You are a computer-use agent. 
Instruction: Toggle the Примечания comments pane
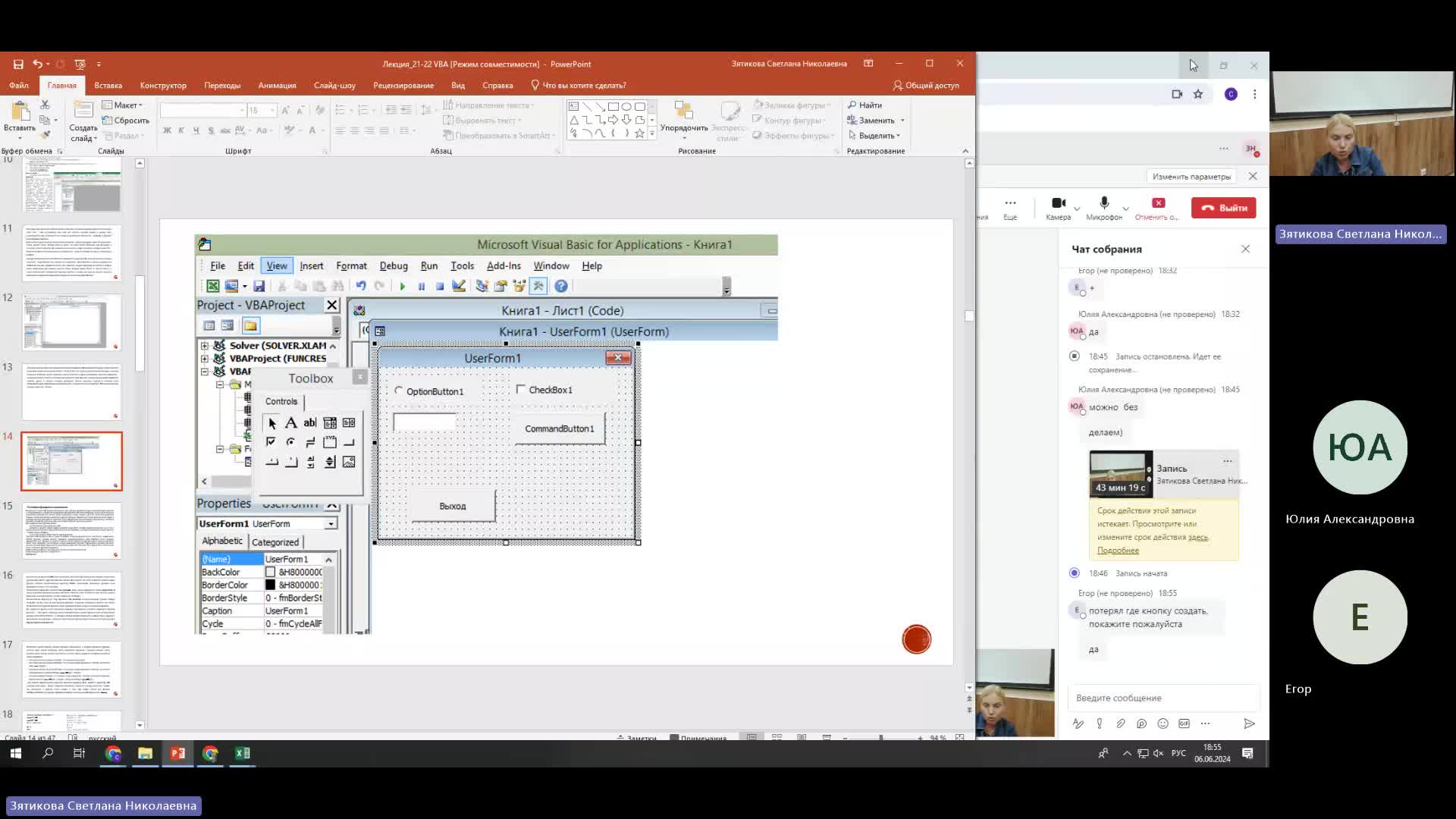click(x=698, y=738)
